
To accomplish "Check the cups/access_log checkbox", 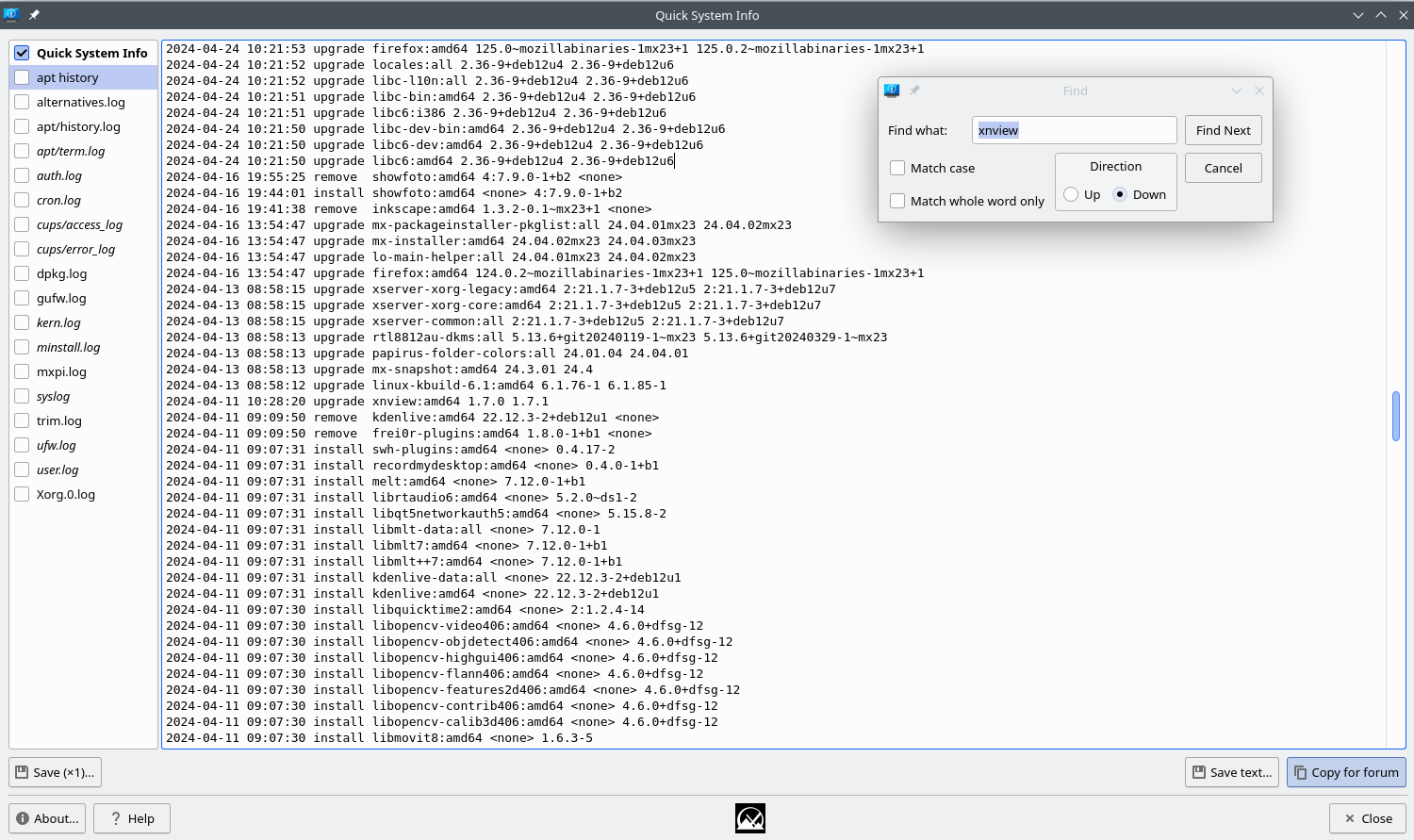I will click(22, 224).
